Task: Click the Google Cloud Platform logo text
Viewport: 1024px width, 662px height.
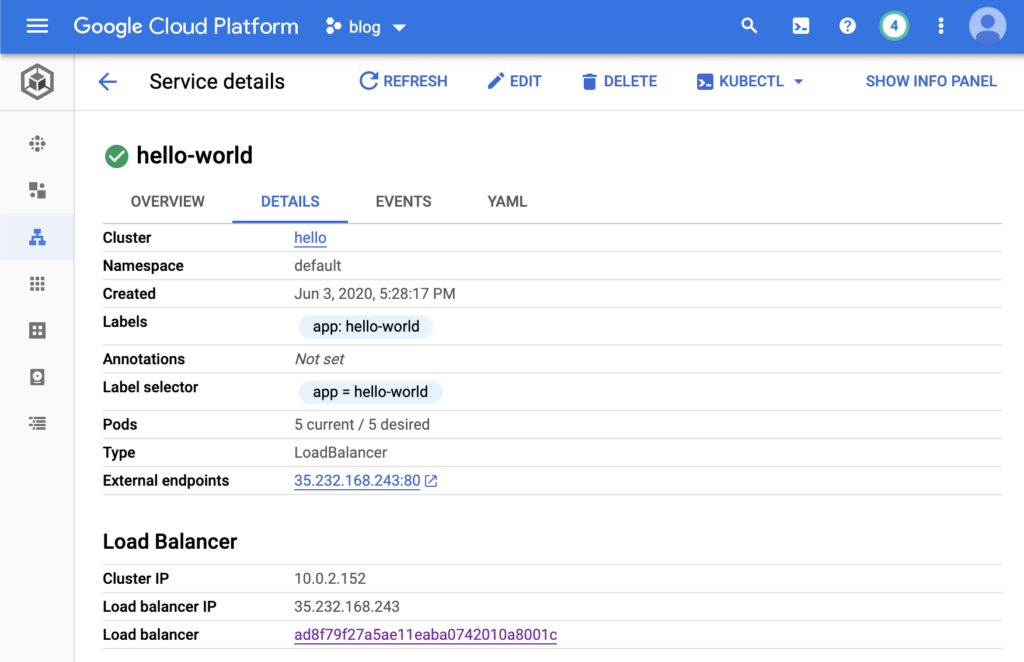Action: click(185, 27)
